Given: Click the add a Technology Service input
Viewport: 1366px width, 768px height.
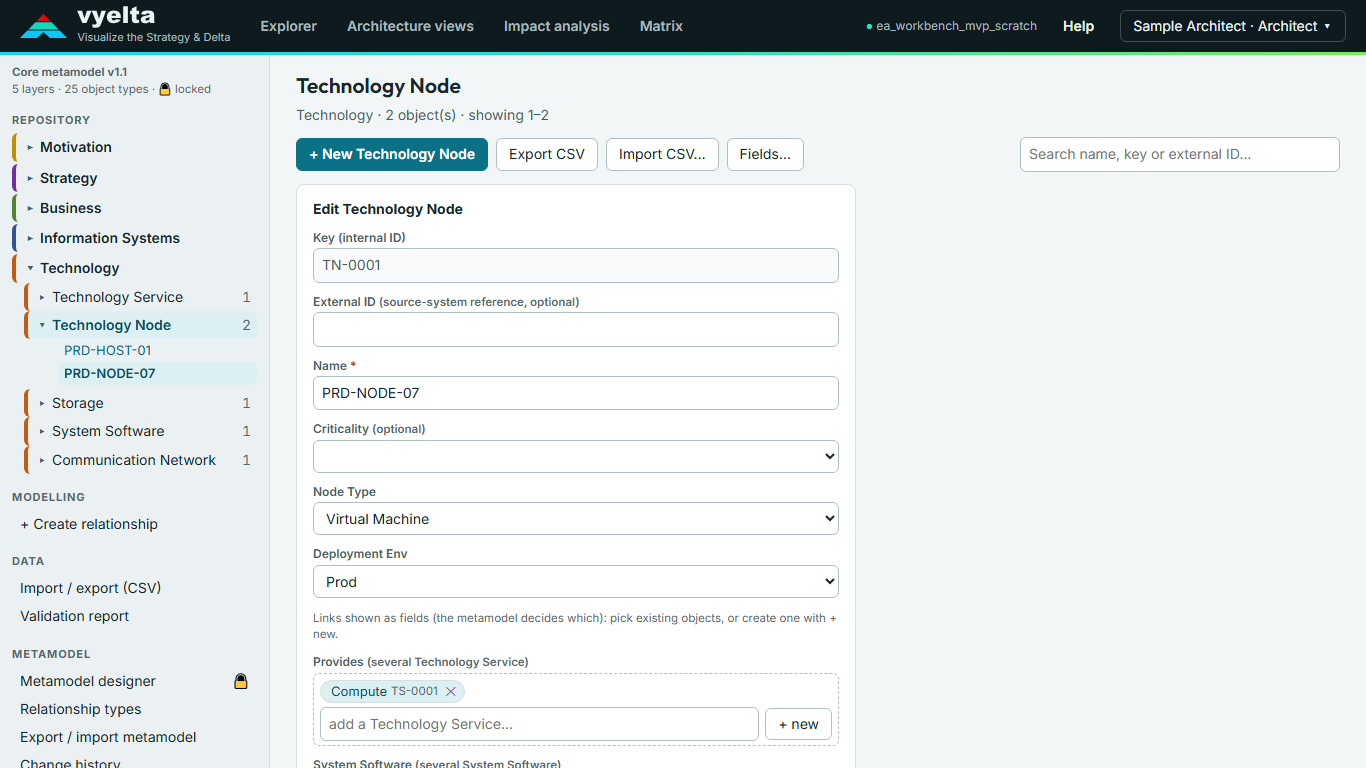Looking at the screenshot, I should coord(539,724).
